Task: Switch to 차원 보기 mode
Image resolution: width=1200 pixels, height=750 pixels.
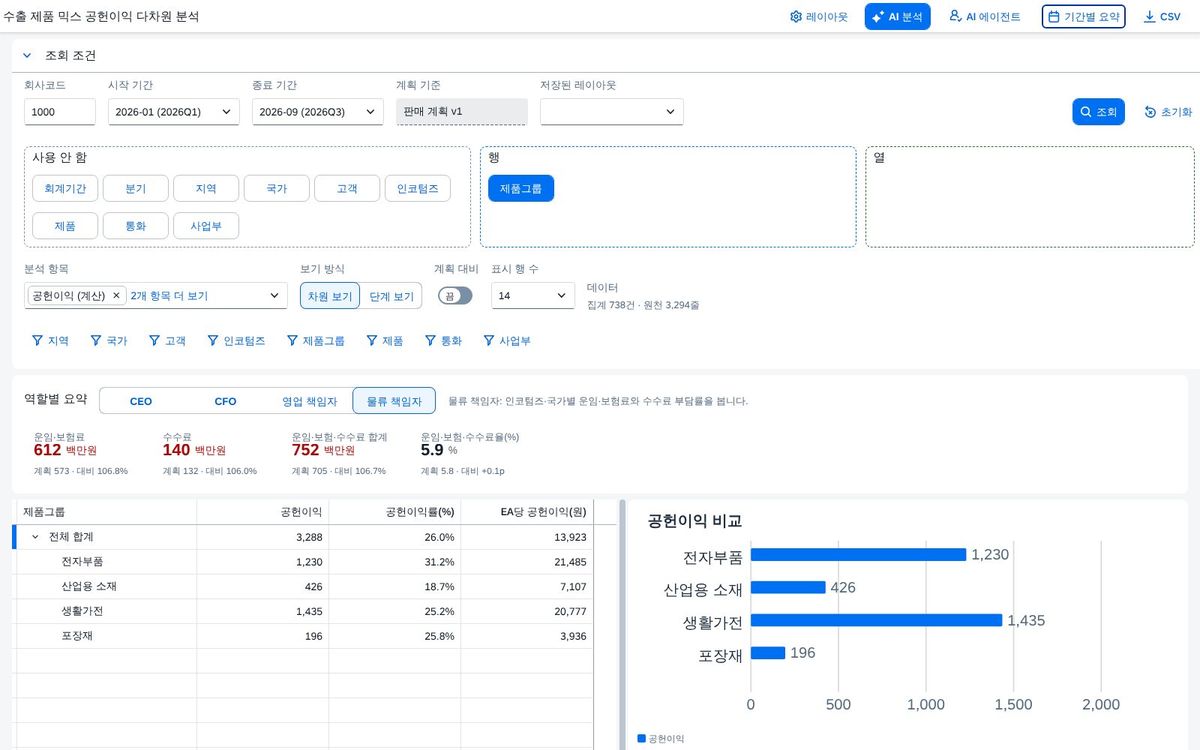Action: (330, 296)
